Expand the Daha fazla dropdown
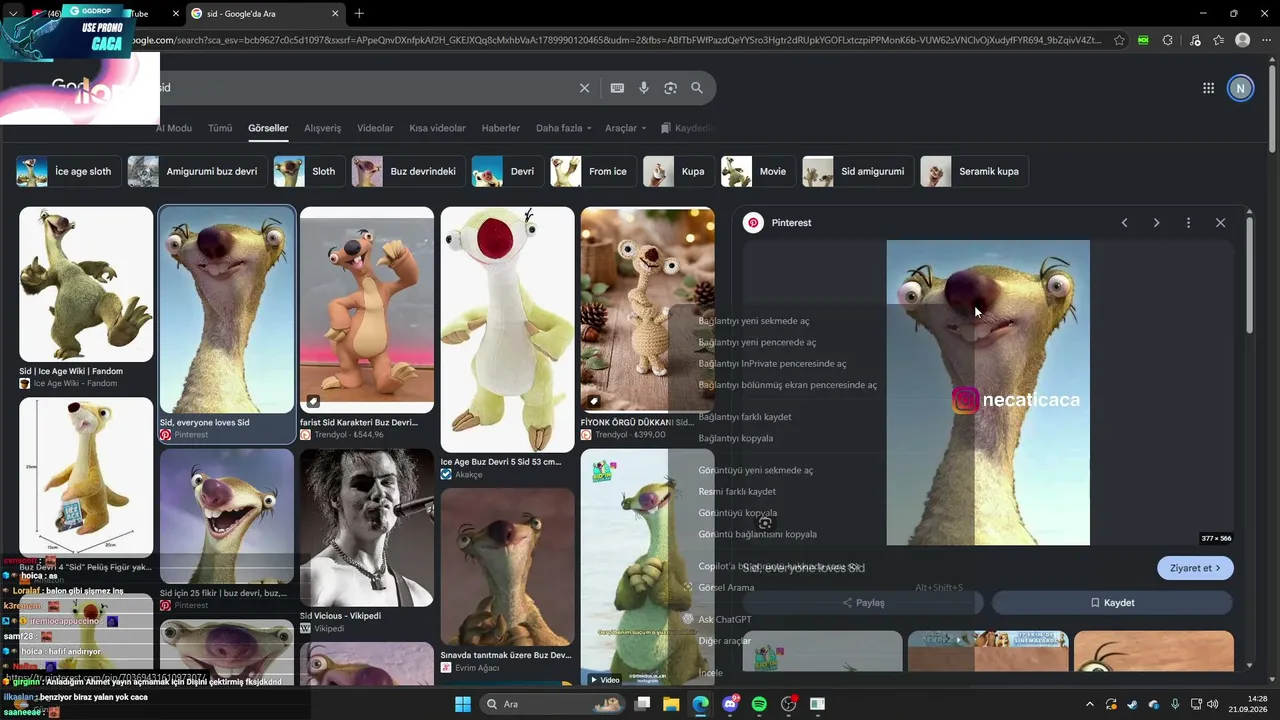Viewport: 1280px width, 720px height. point(563,128)
